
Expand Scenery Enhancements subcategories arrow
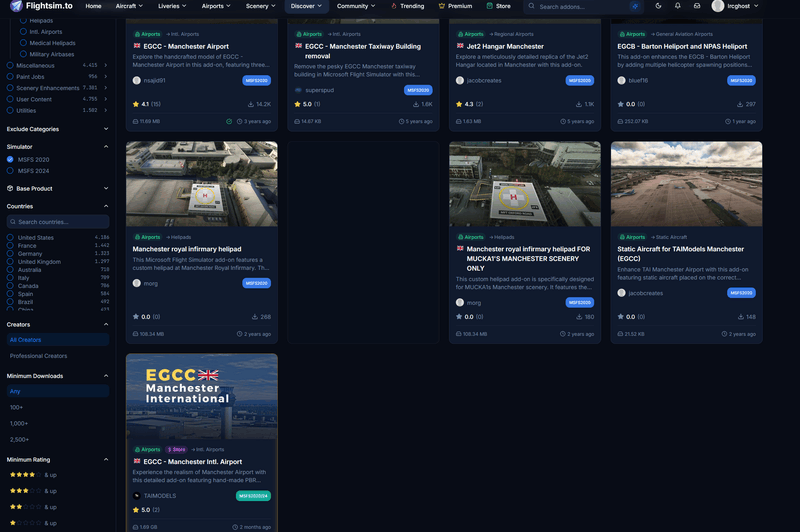[x=106, y=88]
